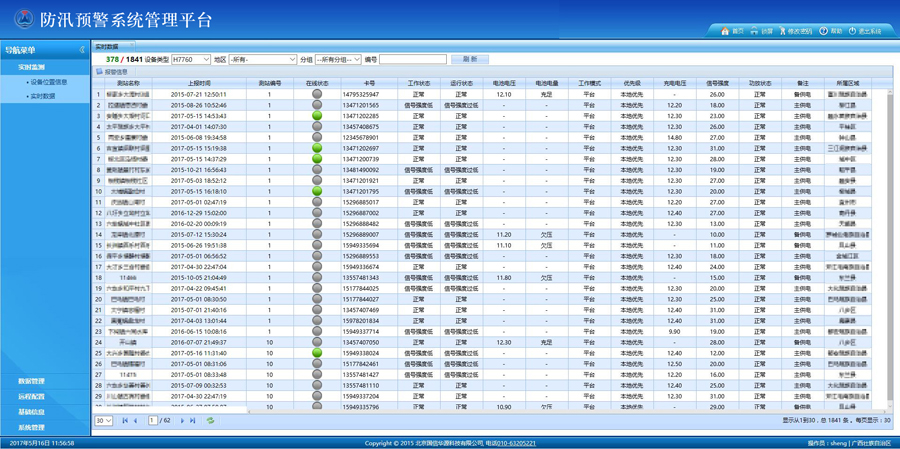The image size is (900, 449).
Task: Click online status dot for card 13471202285
Action: (317, 116)
